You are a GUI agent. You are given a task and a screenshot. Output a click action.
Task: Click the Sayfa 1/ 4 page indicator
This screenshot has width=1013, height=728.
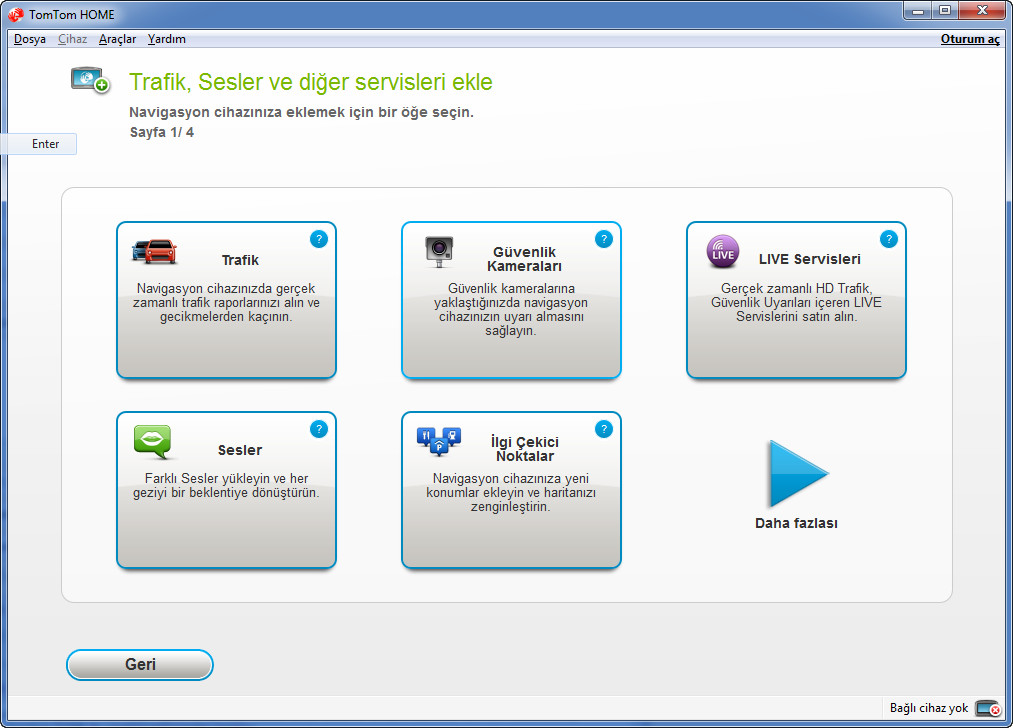pos(162,132)
